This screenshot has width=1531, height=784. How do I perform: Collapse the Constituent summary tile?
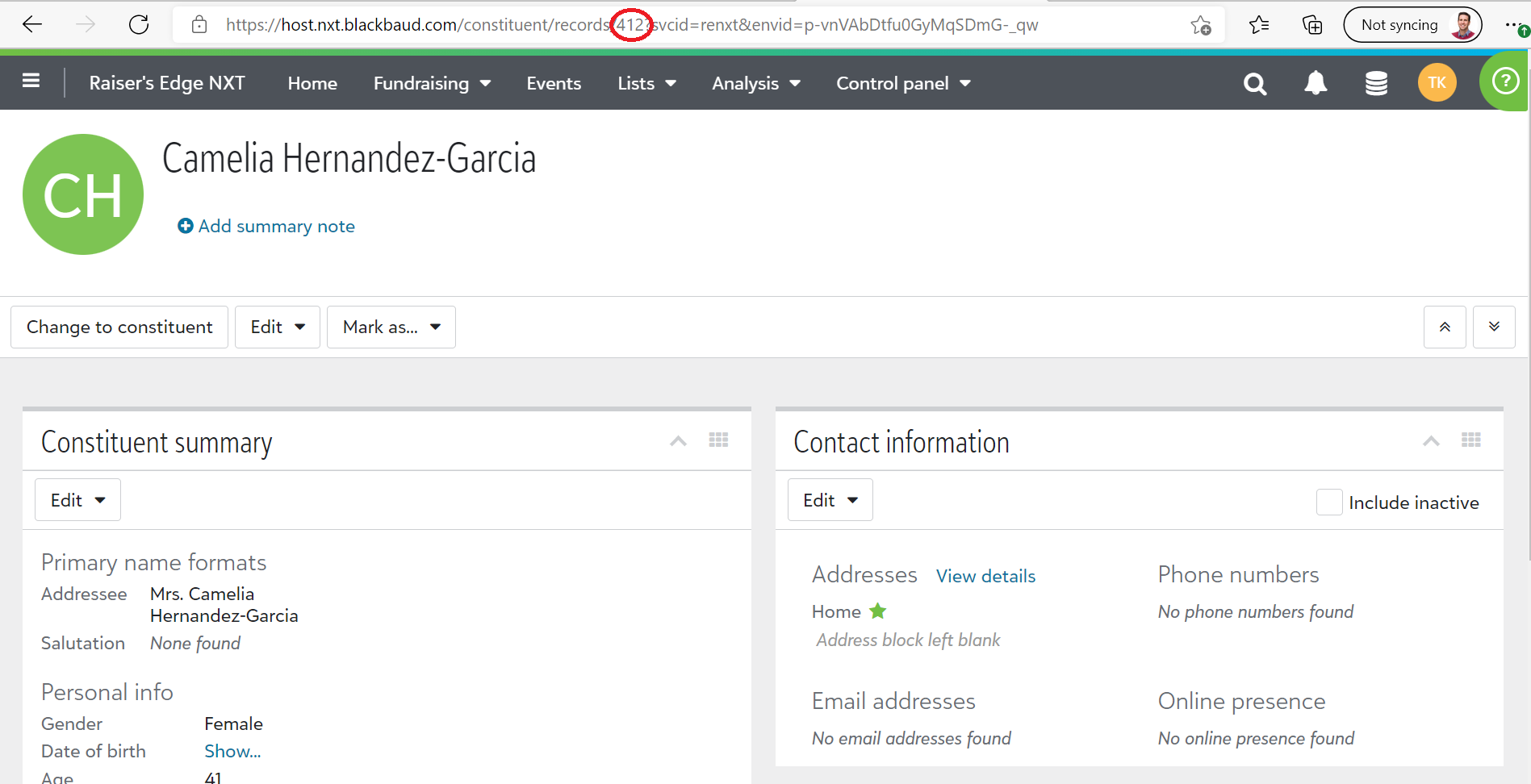pyautogui.click(x=679, y=441)
